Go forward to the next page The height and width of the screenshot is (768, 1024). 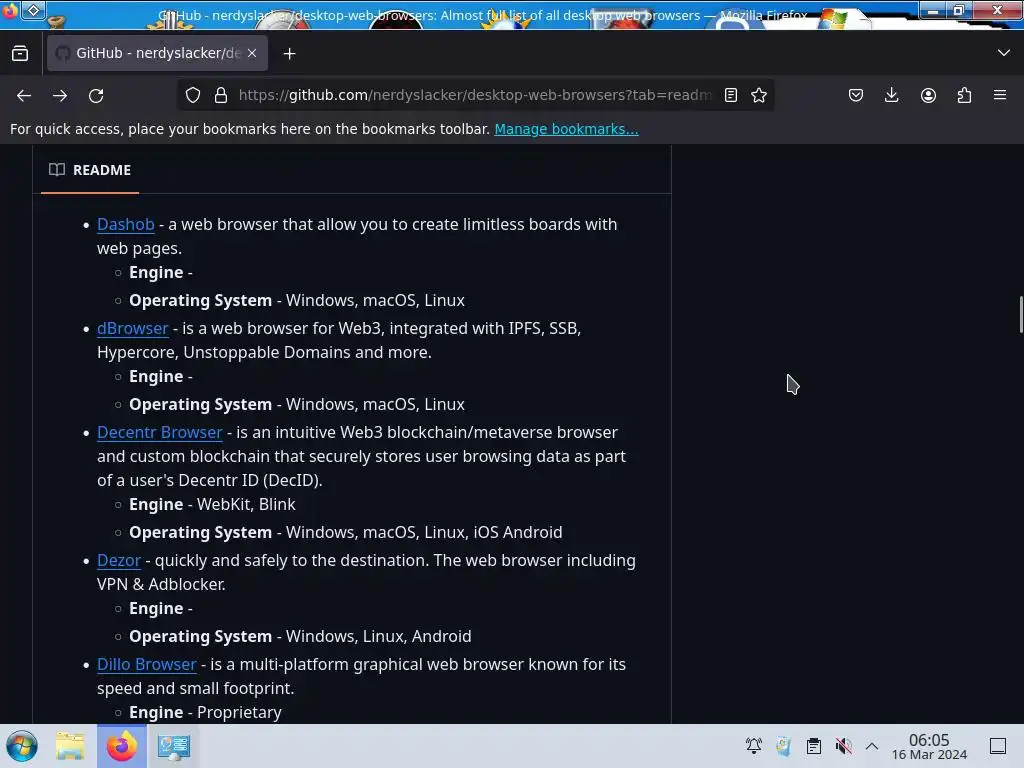click(60, 95)
